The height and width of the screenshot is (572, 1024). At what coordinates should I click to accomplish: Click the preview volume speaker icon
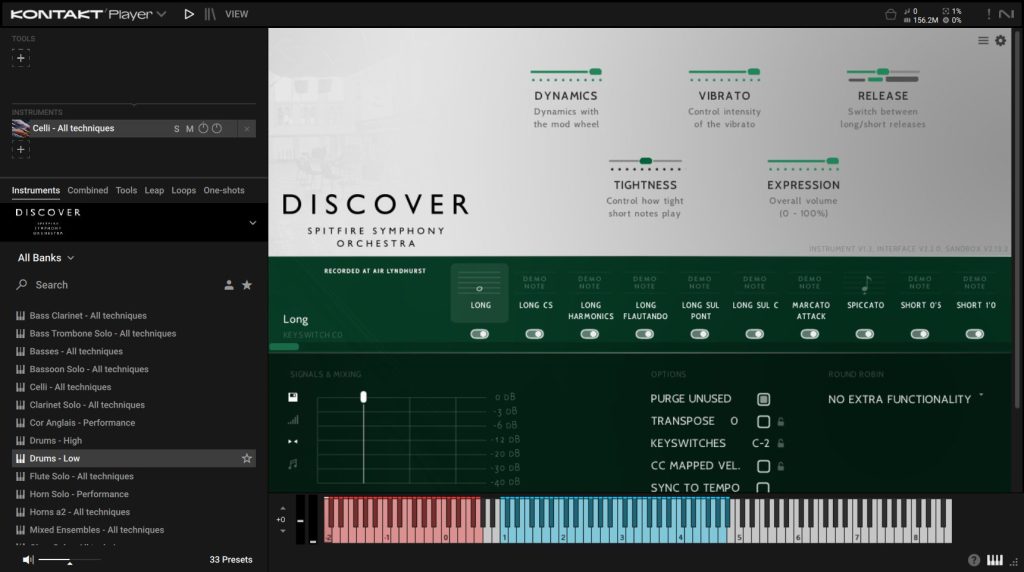pyautogui.click(x=27, y=560)
